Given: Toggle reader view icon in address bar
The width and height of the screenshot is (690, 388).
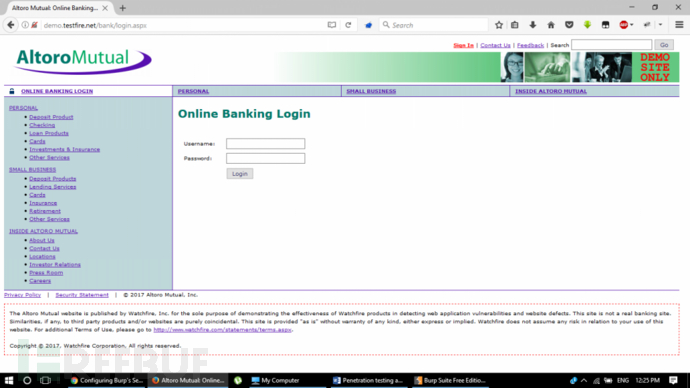Looking at the screenshot, I should pos(332,25).
